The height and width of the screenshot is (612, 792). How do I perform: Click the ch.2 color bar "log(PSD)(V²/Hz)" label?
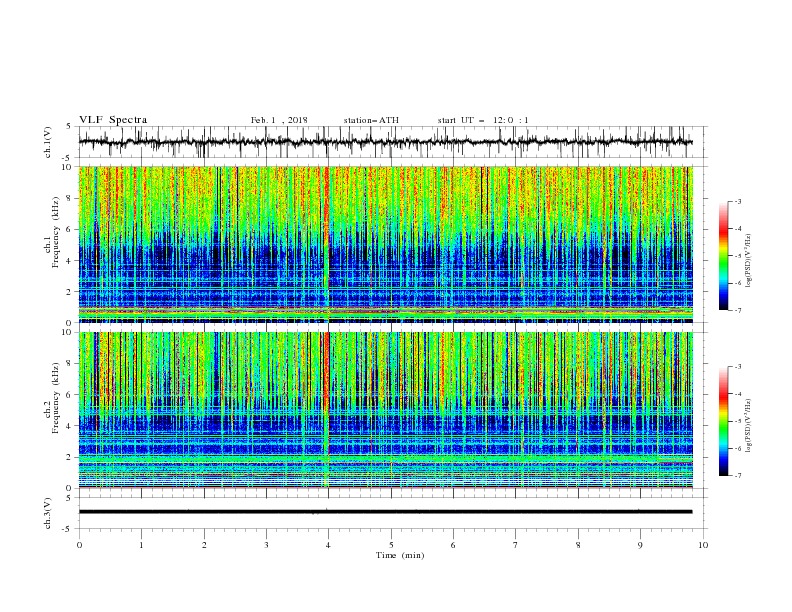[749, 425]
